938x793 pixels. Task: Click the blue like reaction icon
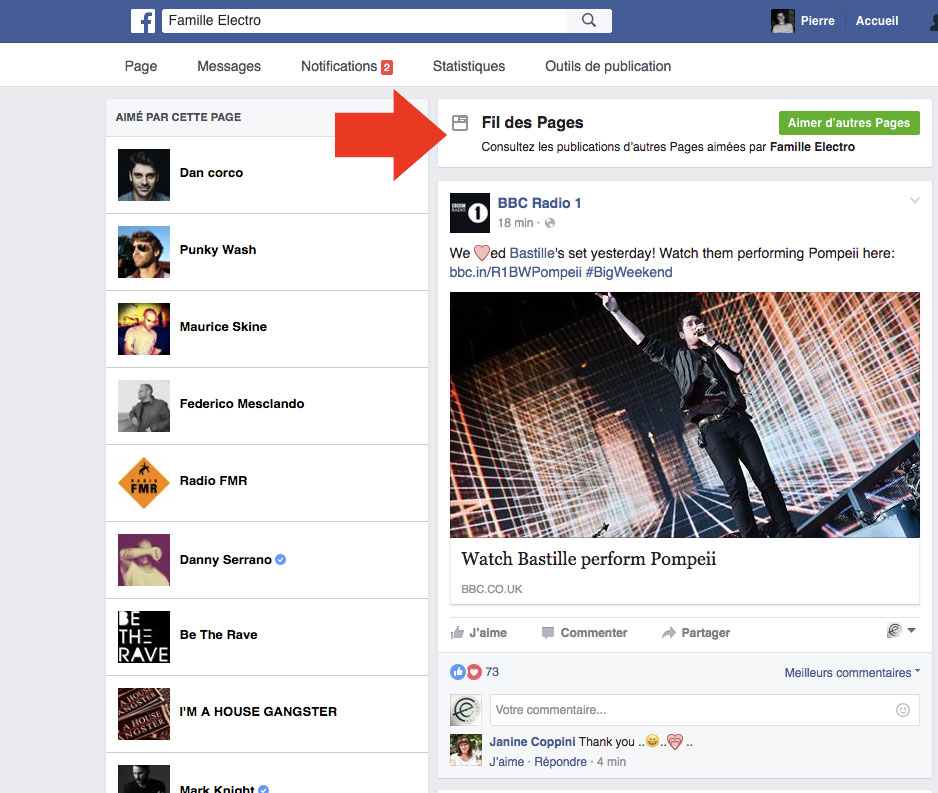[458, 672]
